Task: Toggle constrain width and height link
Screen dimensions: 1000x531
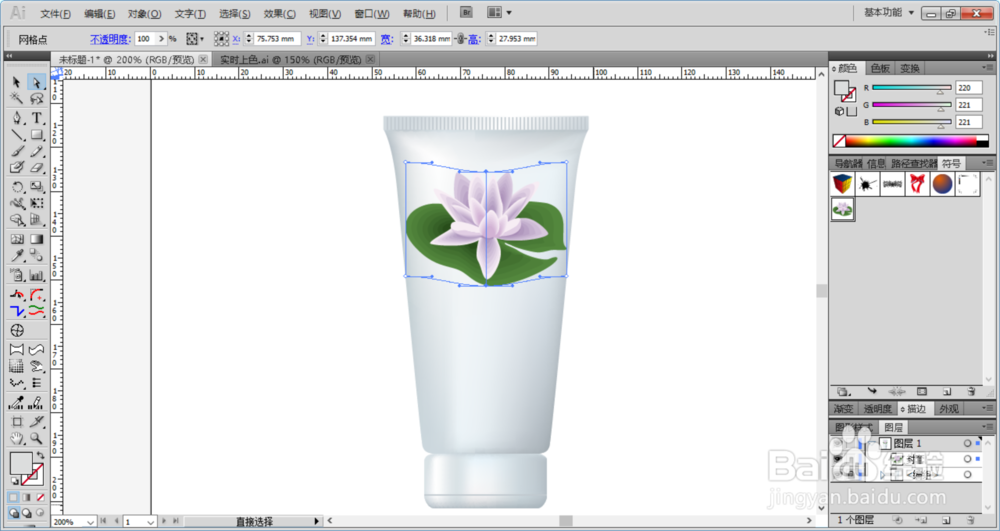Action: [x=460, y=39]
